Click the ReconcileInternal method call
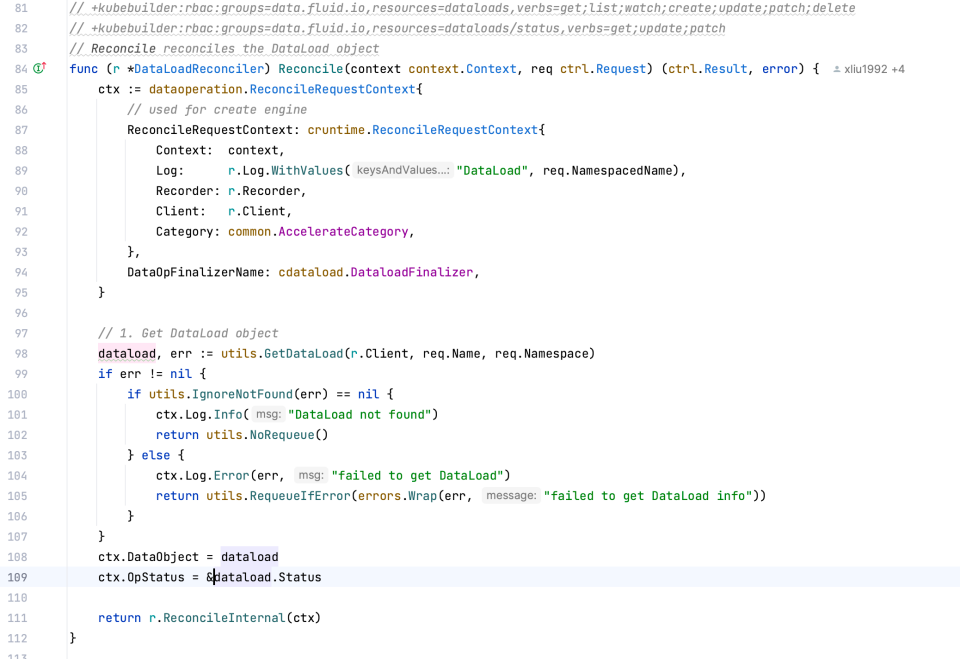960x659 pixels. pos(224,618)
